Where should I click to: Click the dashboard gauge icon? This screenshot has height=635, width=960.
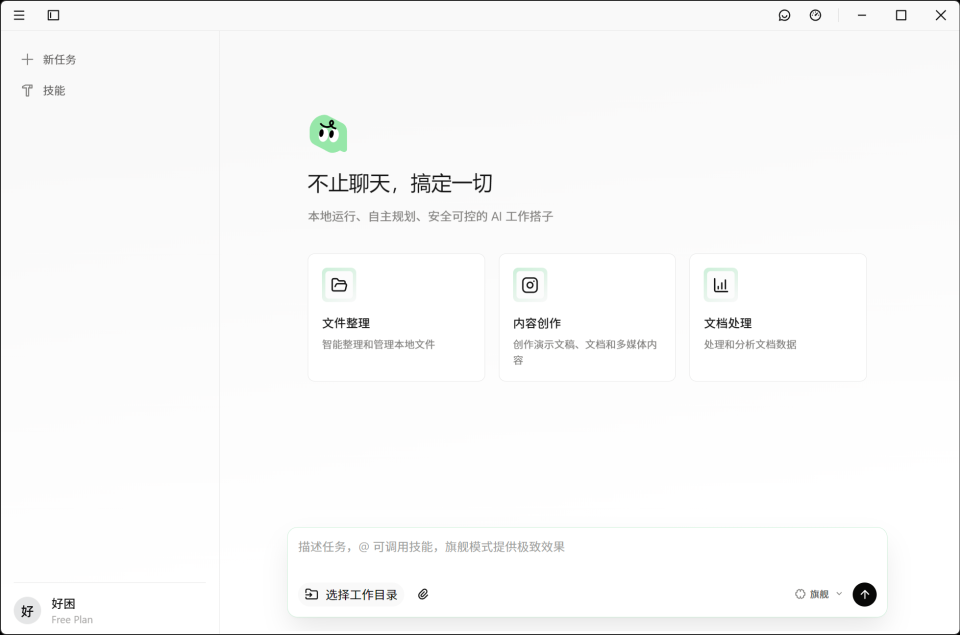coord(816,15)
